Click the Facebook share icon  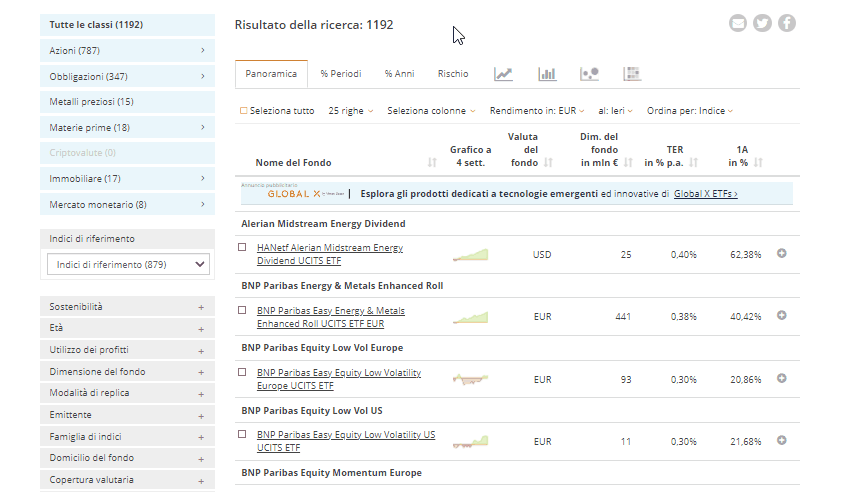pyautogui.click(x=786, y=23)
